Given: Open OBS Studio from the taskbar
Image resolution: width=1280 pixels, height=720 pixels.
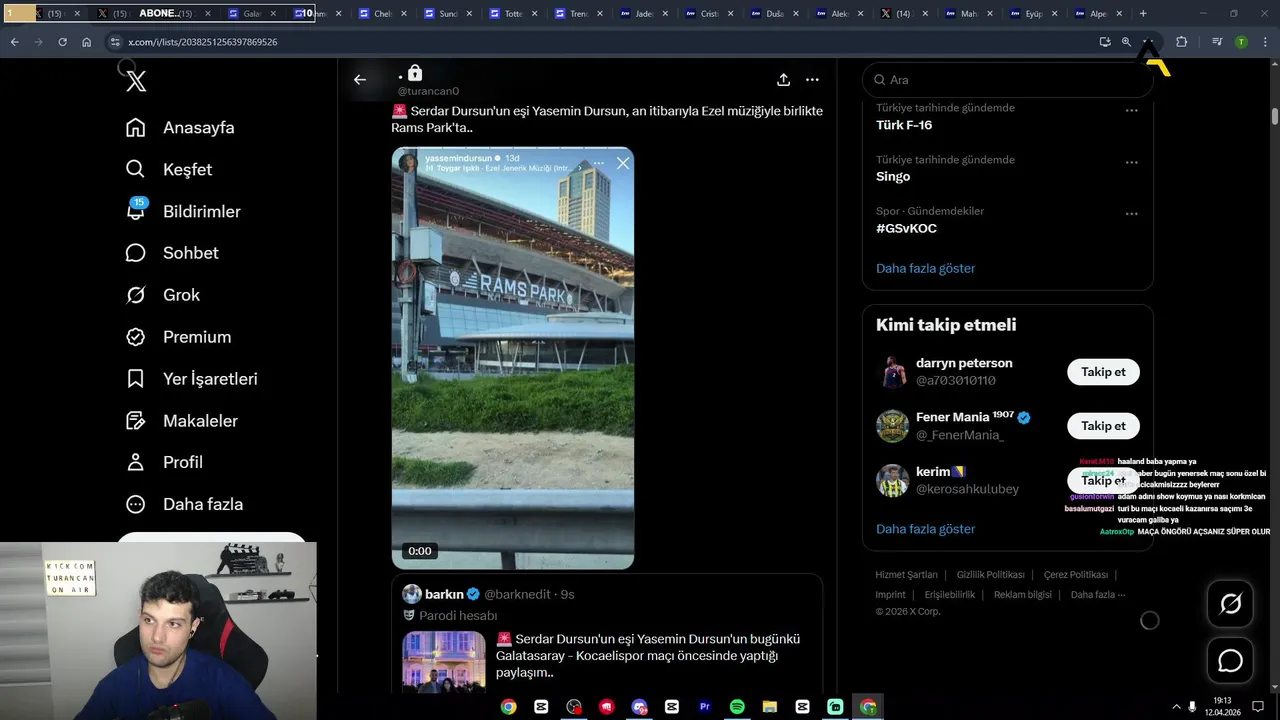Looking at the screenshot, I should pos(574,706).
